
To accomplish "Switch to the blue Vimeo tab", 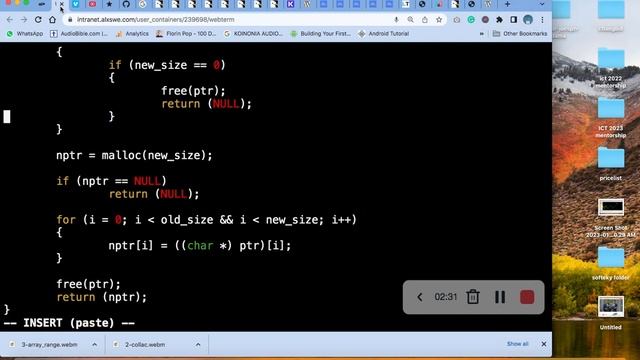I will click(76, 4).
